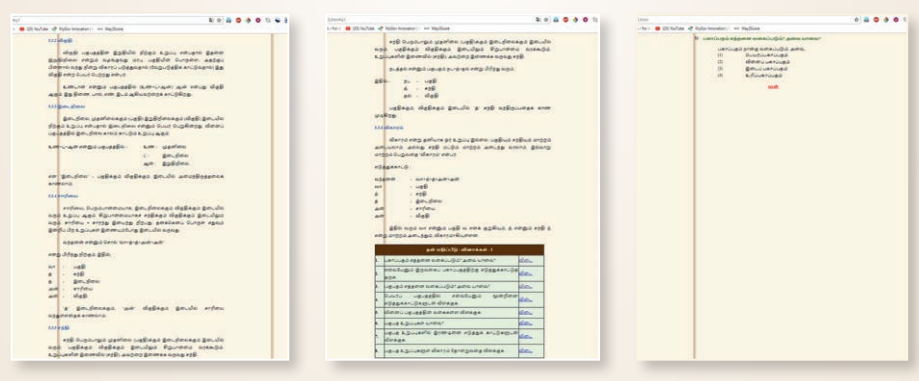Click the multicolor extension icon in the right window
Viewport: 919px width, 381px height.
pos(886,19)
